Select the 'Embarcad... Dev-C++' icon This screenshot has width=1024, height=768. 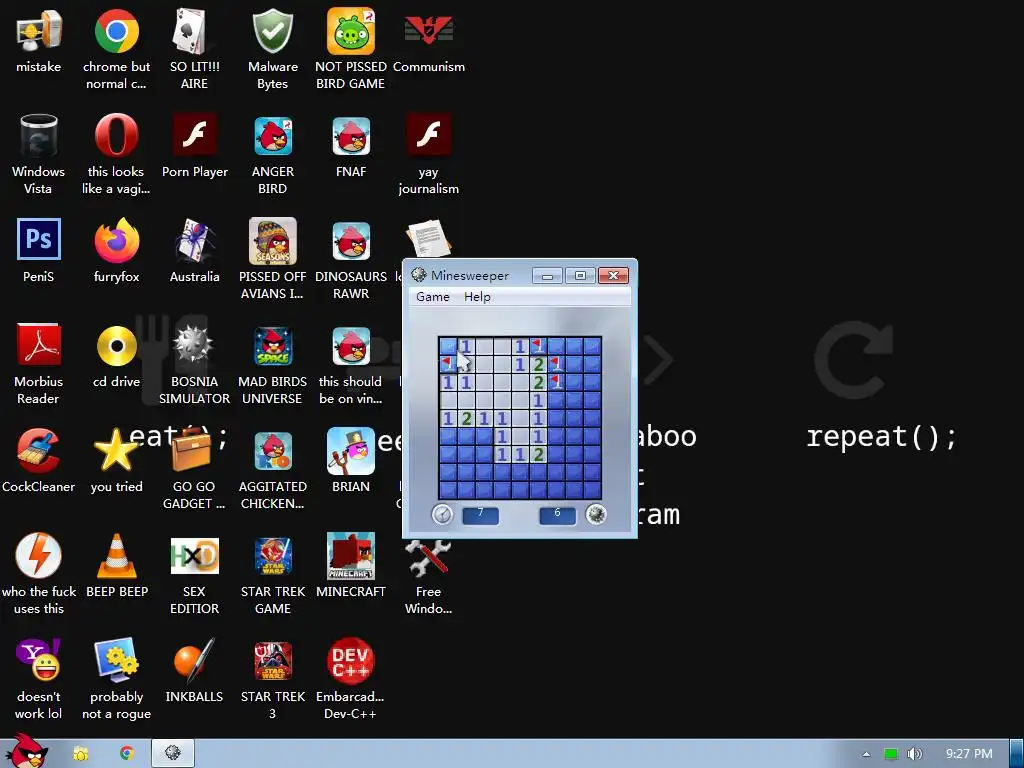(351, 660)
